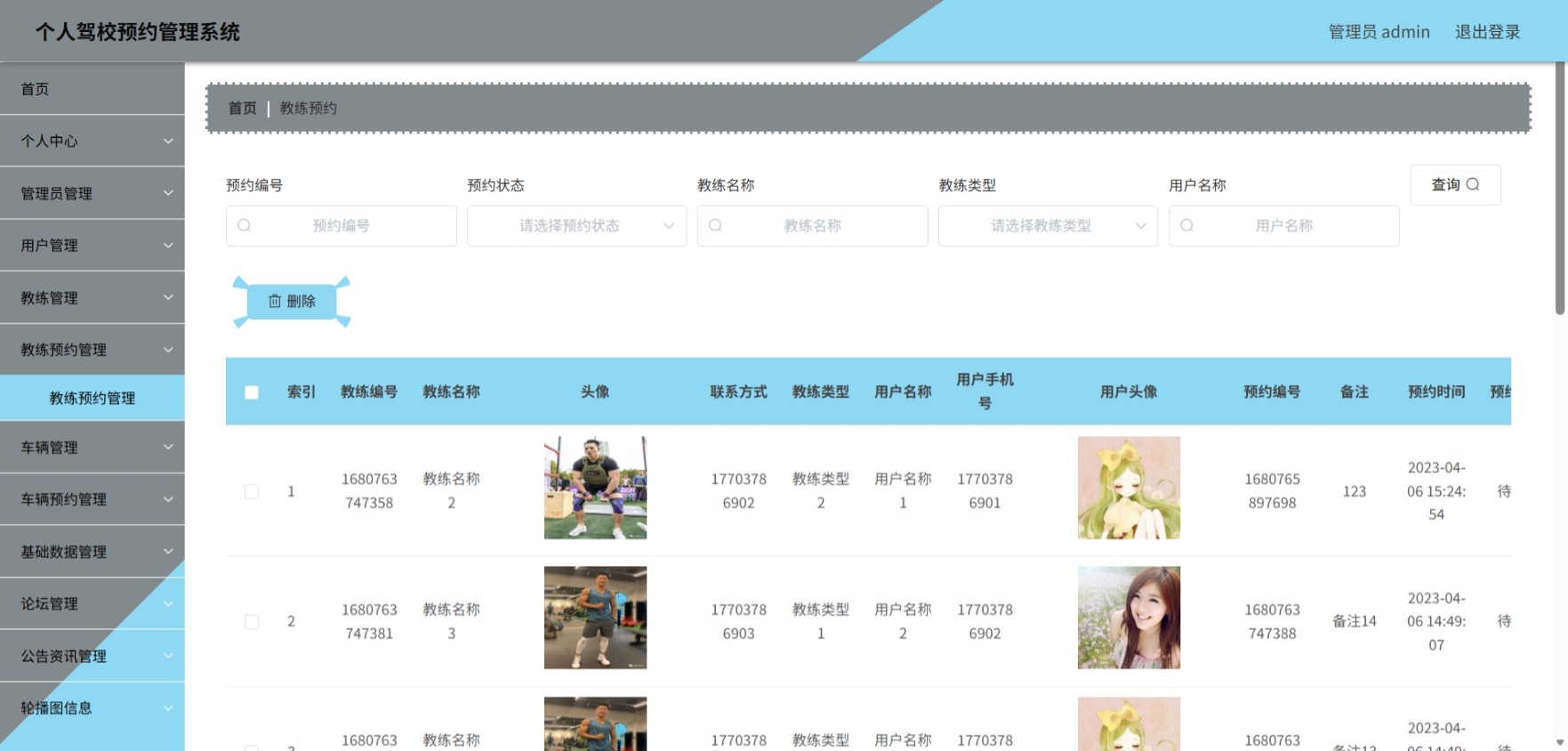Click the 索引 column header
Viewport: 1568px width, 751px height.
302,392
